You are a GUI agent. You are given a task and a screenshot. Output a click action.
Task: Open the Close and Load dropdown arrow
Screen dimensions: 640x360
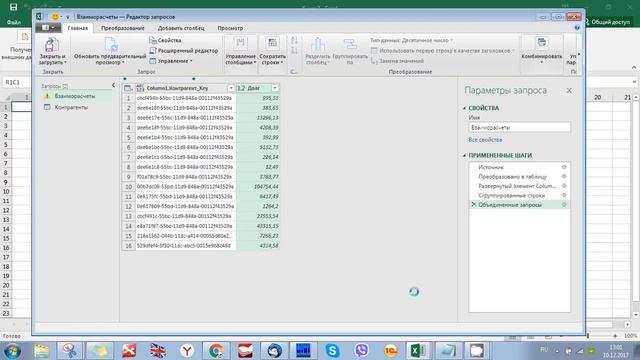pyautogui.click(x=65, y=63)
